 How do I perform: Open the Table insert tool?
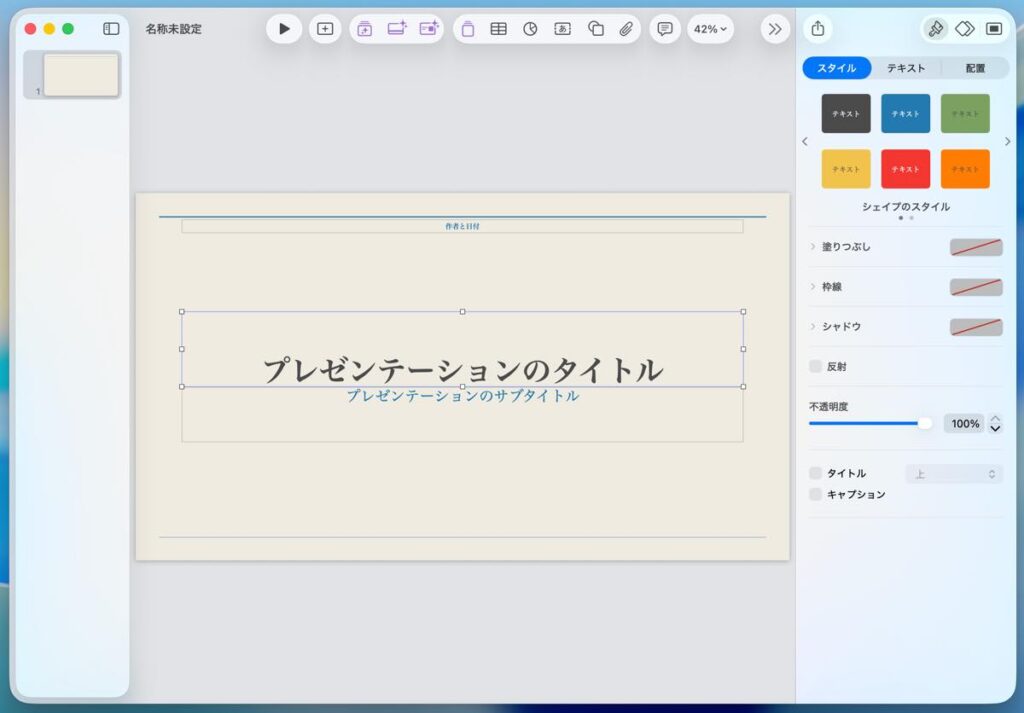[498, 29]
